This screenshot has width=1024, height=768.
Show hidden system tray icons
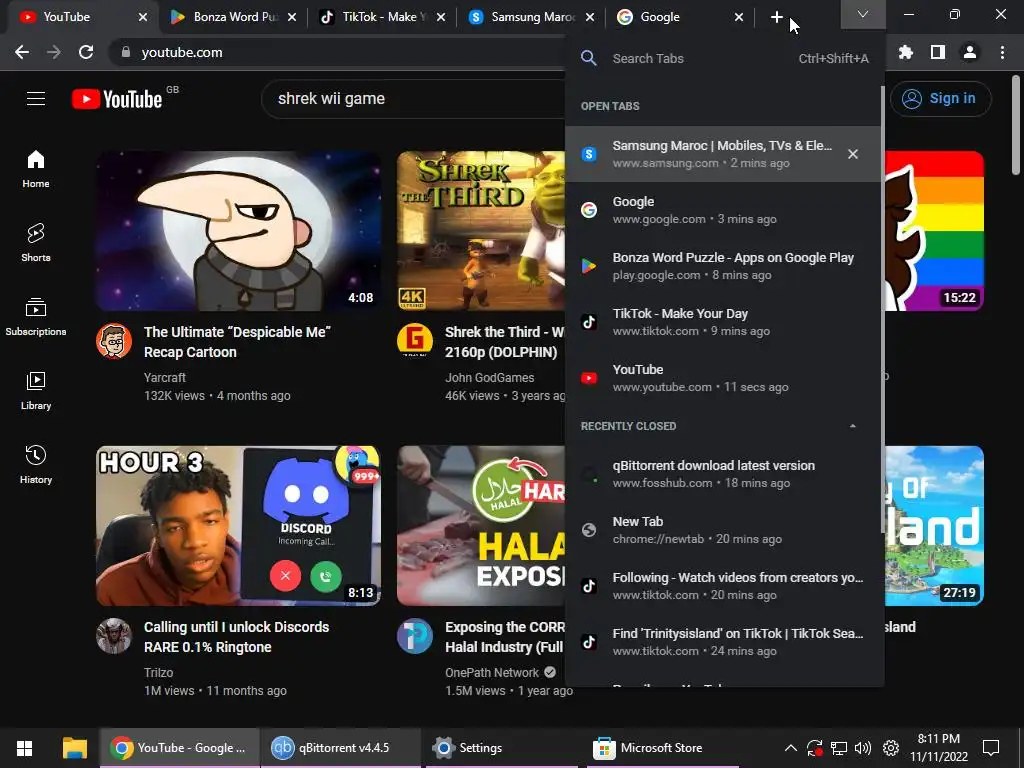(790, 748)
